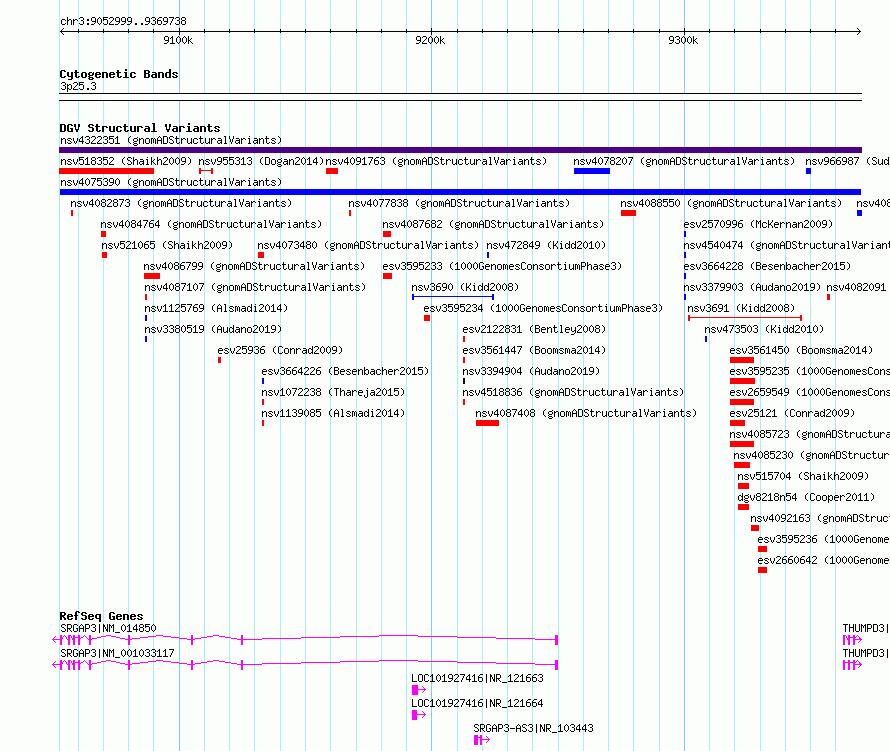Select the RefSeq Genes track title
890x751 pixels.
click(x=101, y=616)
